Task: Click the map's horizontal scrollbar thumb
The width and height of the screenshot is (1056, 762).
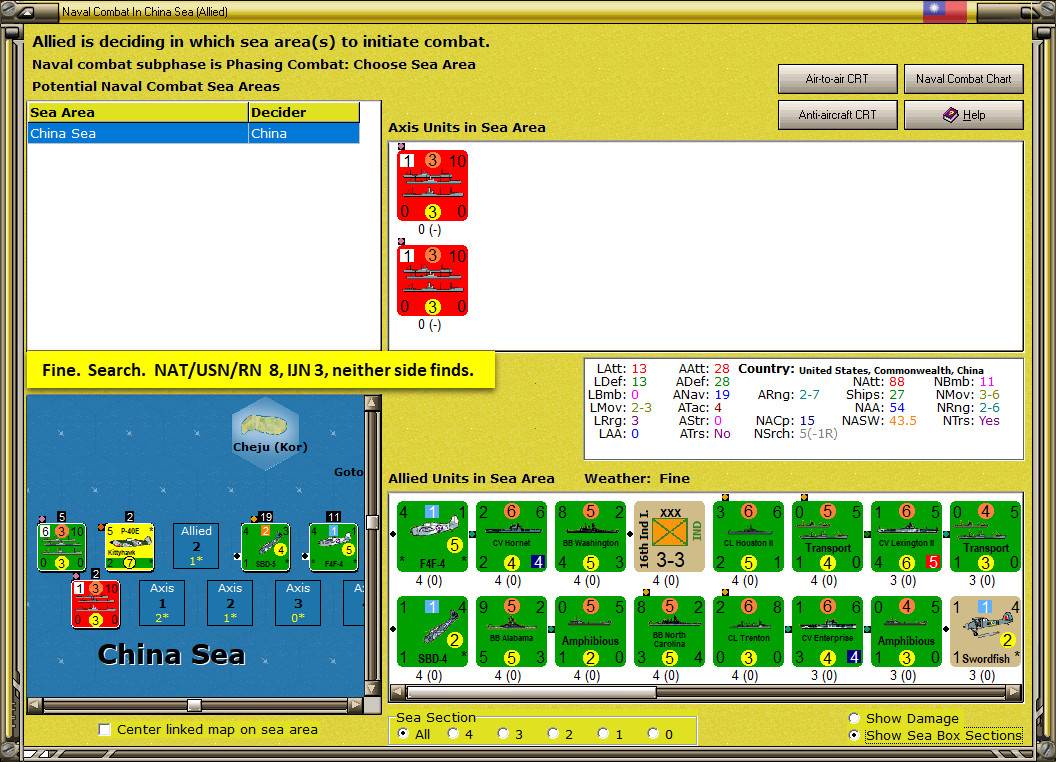Action: 194,705
